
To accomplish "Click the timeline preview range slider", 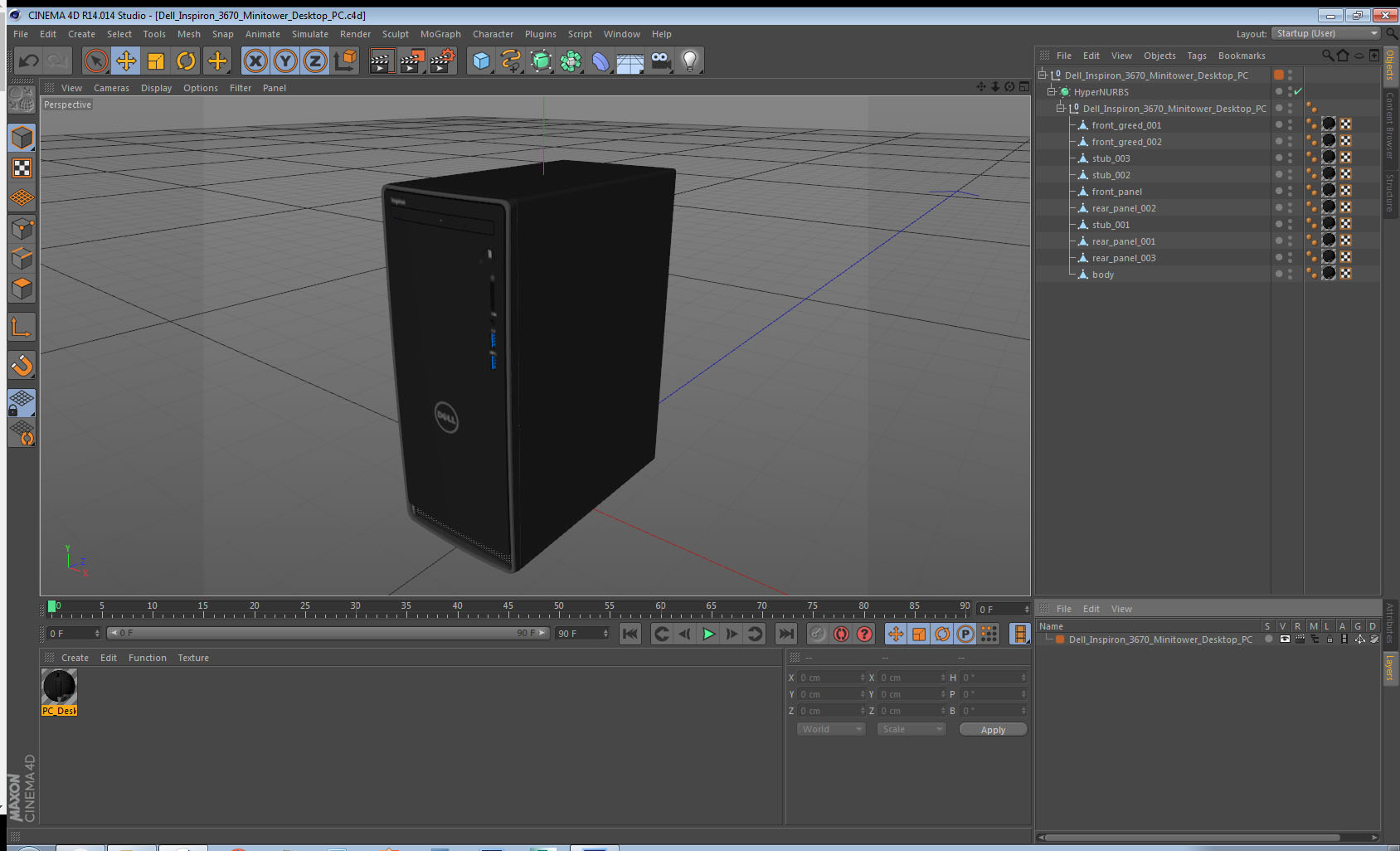I will pos(328,633).
